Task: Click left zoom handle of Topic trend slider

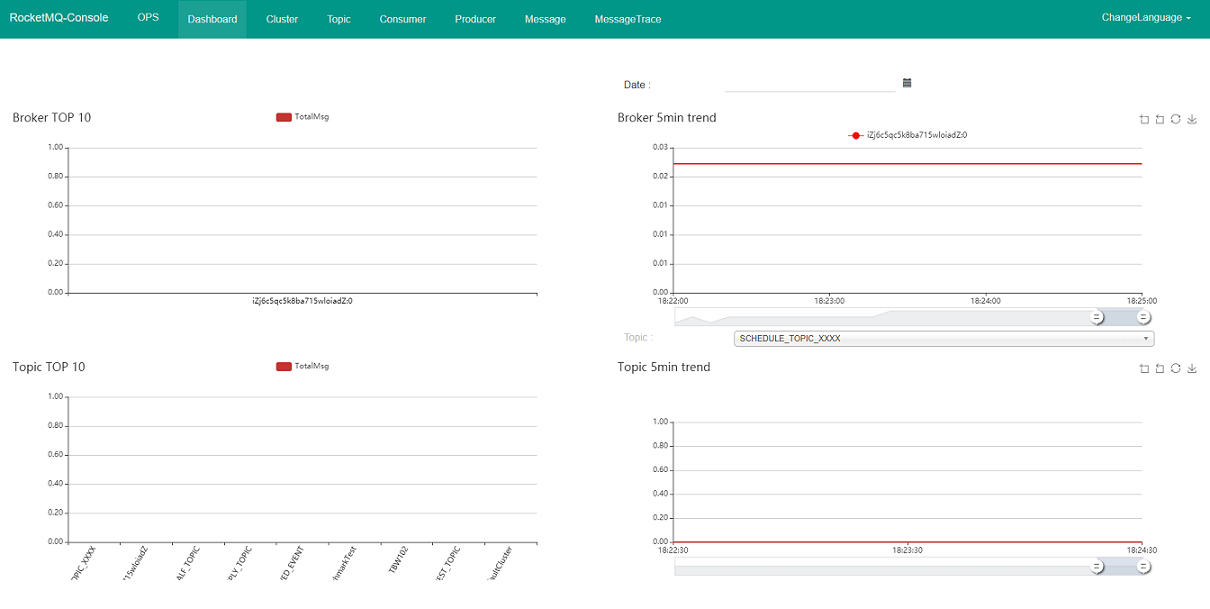Action: tap(1097, 566)
